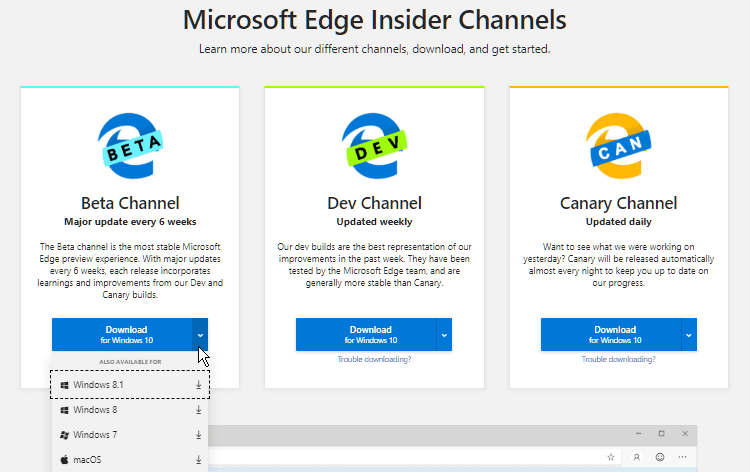Viewport: 750px width, 472px height.
Task: Click the favorites star in preview browser
Action: [611, 457]
